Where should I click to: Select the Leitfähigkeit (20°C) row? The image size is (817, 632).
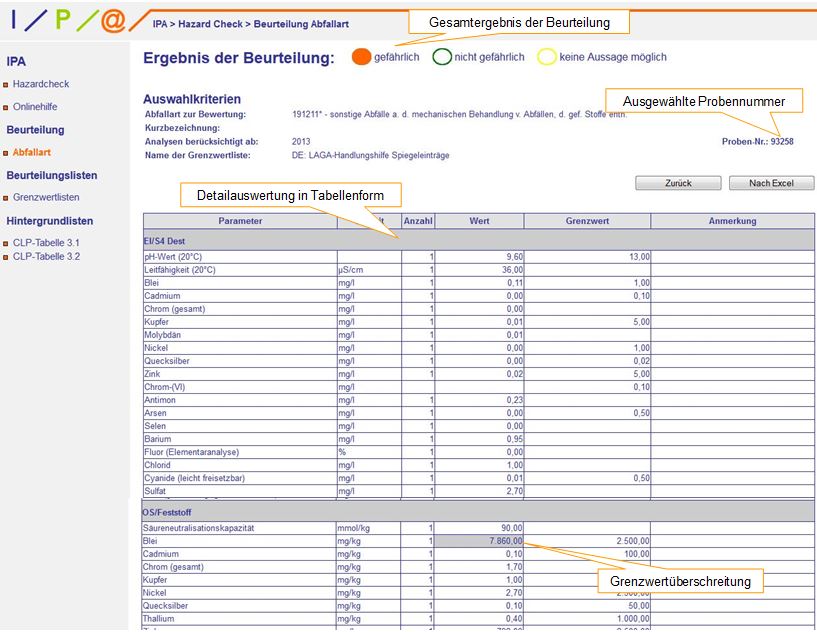point(479,270)
